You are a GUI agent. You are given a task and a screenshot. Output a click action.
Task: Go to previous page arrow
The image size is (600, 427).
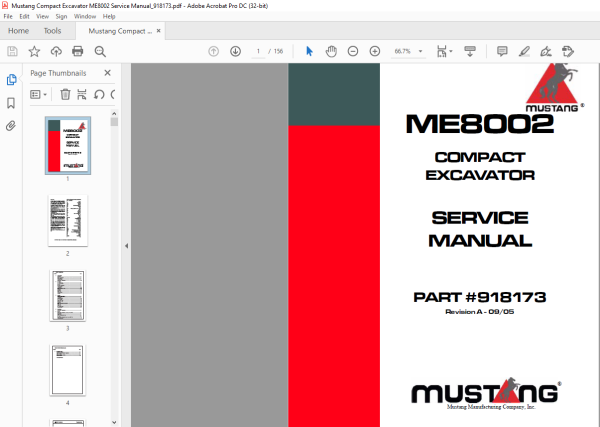[x=214, y=51]
